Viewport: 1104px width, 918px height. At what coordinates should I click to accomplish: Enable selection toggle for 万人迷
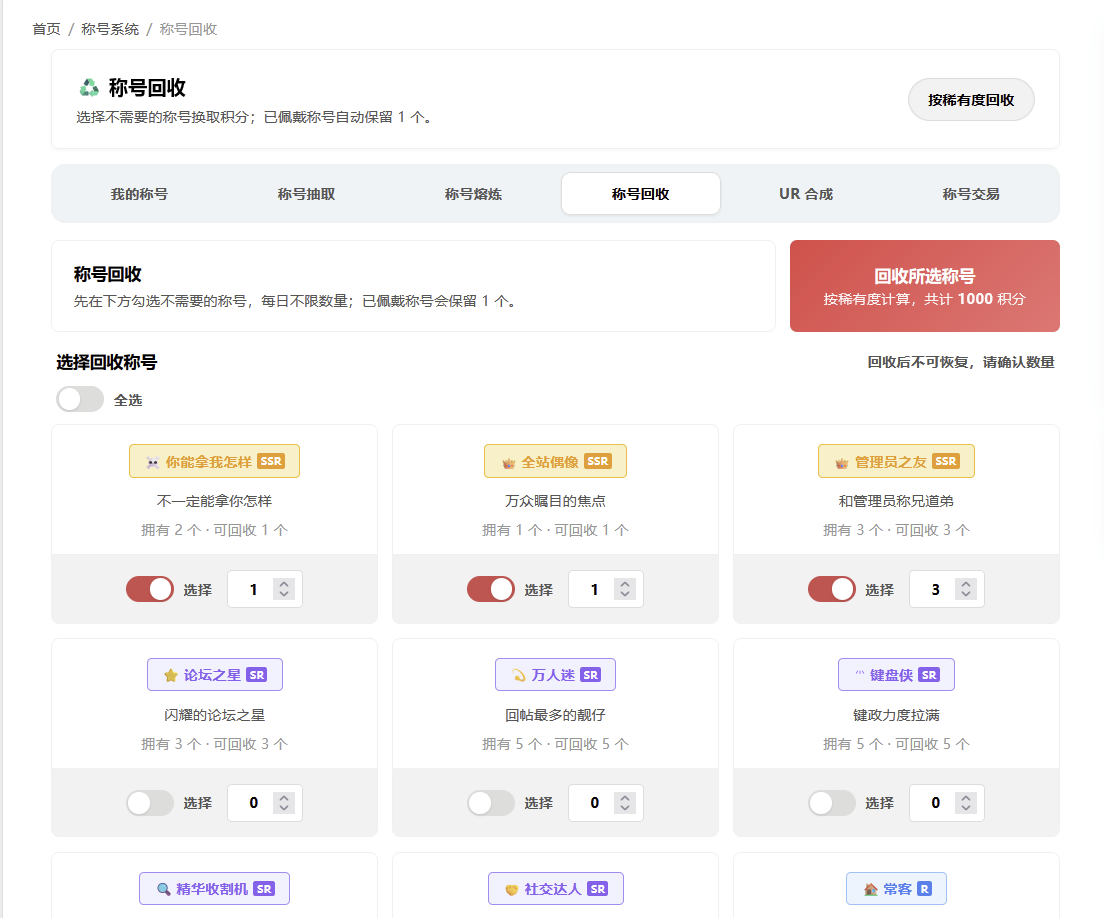[x=491, y=803]
